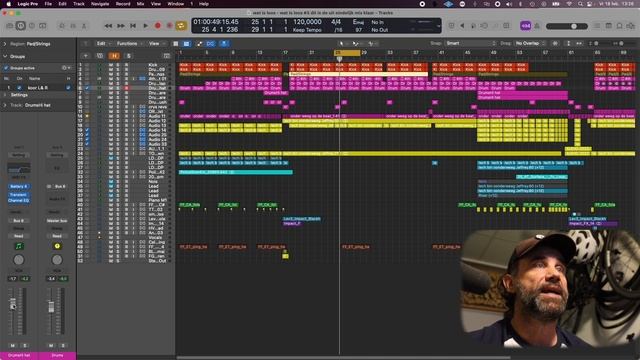The width and height of the screenshot is (640, 360).
Task: Open the View menu in Tracks area
Action: coord(156,43)
